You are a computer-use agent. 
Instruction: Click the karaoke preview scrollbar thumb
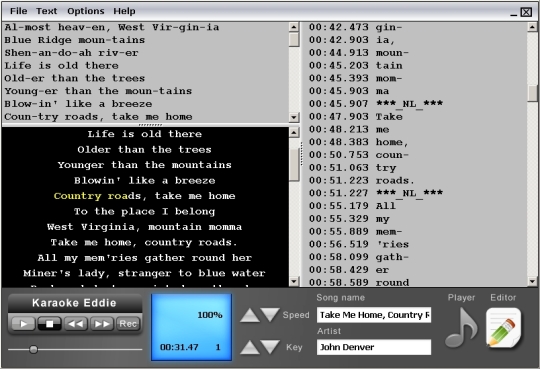click(294, 165)
